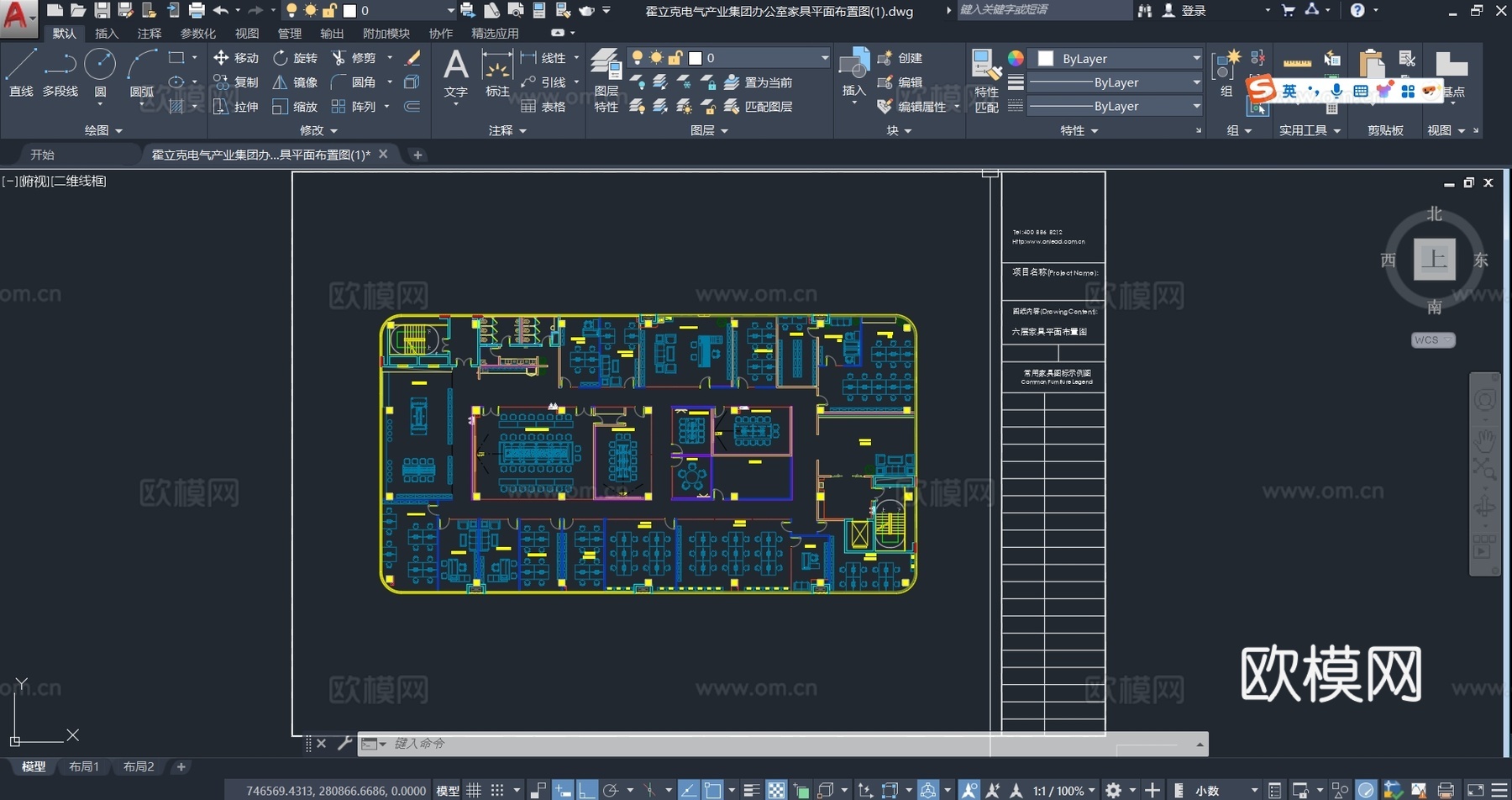This screenshot has width=1512, height=800.
Task: Click the Plot/Print icon in quick access toolbar
Action: 197,10
